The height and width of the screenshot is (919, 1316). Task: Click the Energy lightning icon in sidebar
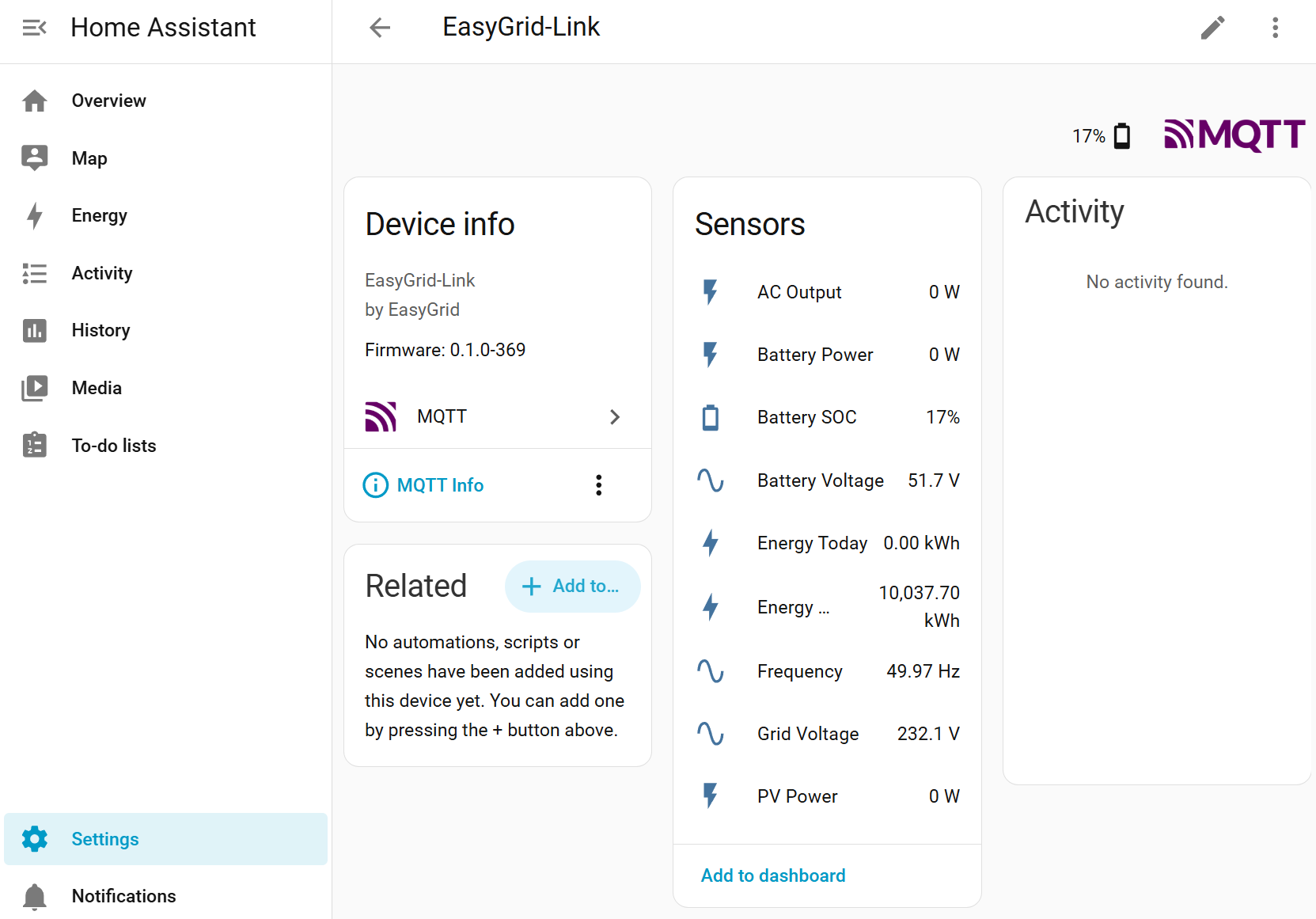(x=35, y=215)
